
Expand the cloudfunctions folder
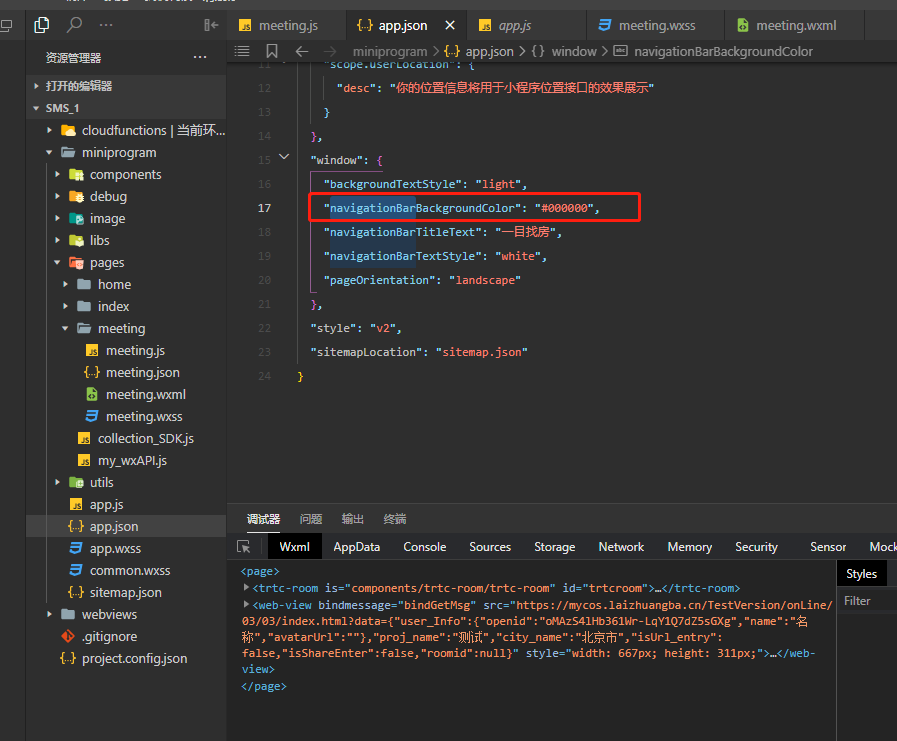click(49, 131)
